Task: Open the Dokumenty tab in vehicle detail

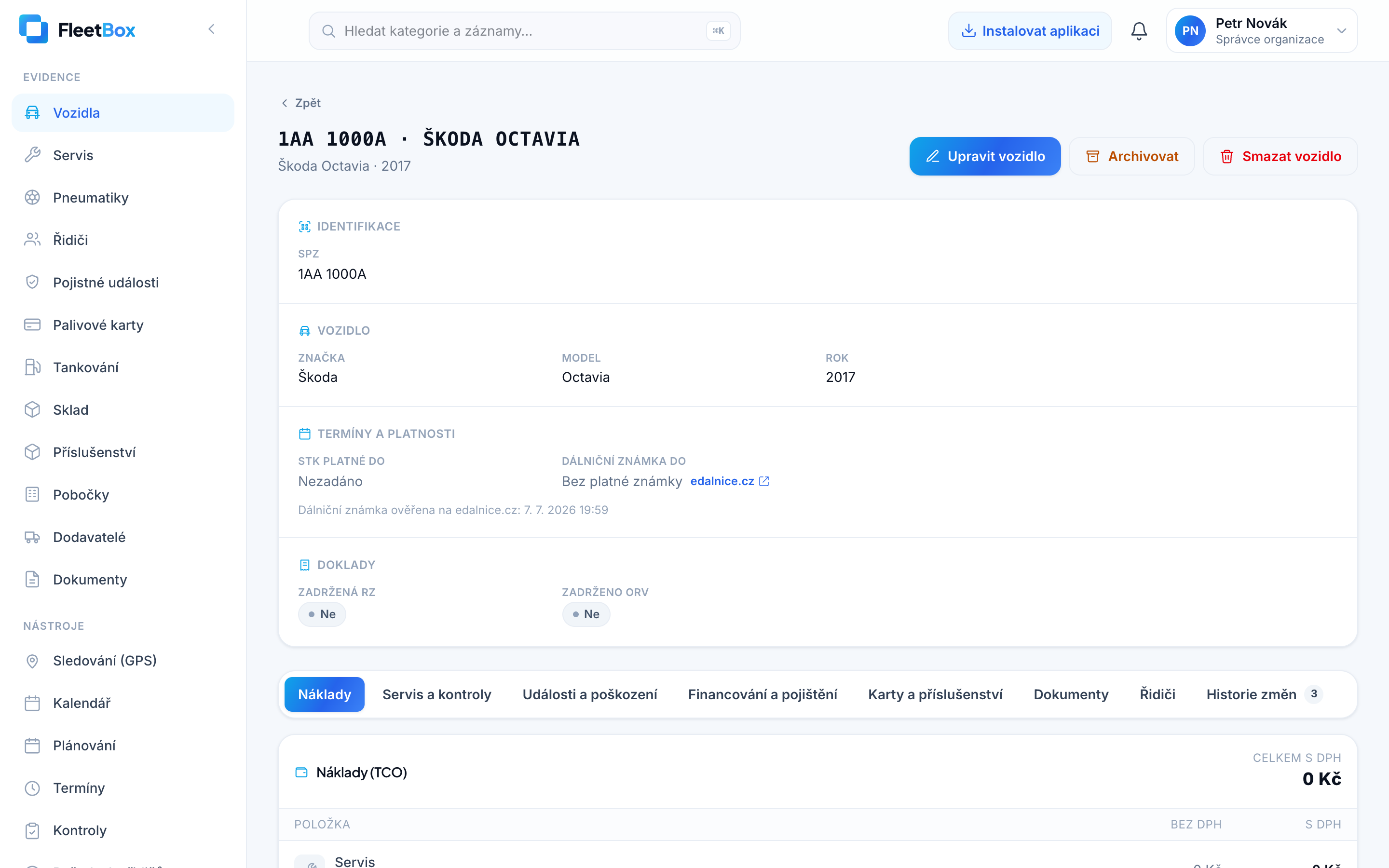Action: click(x=1071, y=694)
